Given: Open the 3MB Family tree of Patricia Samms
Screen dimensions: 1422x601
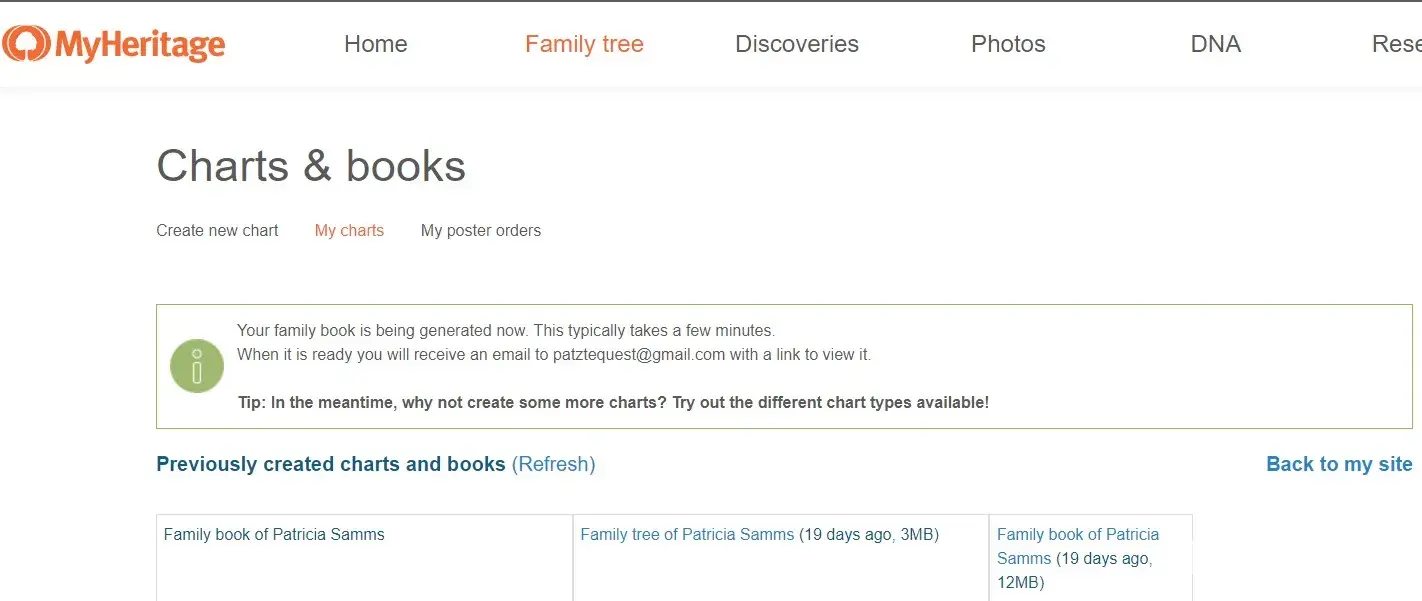Looking at the screenshot, I should (687, 534).
